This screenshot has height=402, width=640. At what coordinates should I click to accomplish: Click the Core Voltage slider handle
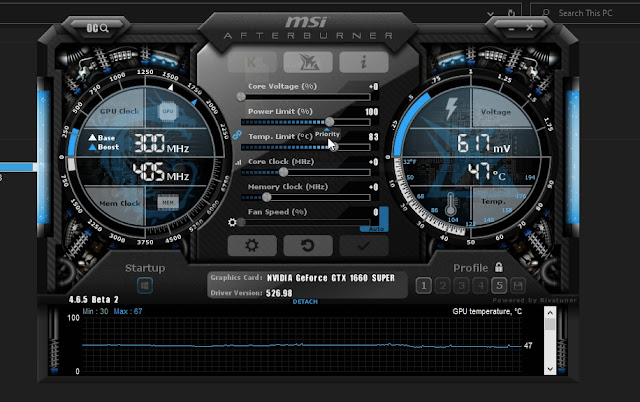pos(241,97)
